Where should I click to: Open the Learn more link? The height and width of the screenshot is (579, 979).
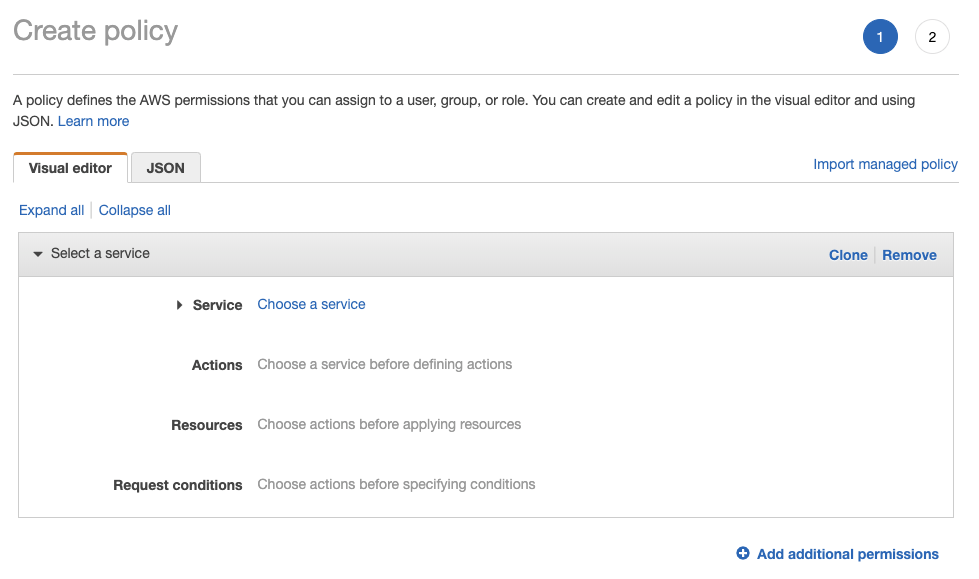tap(93, 121)
